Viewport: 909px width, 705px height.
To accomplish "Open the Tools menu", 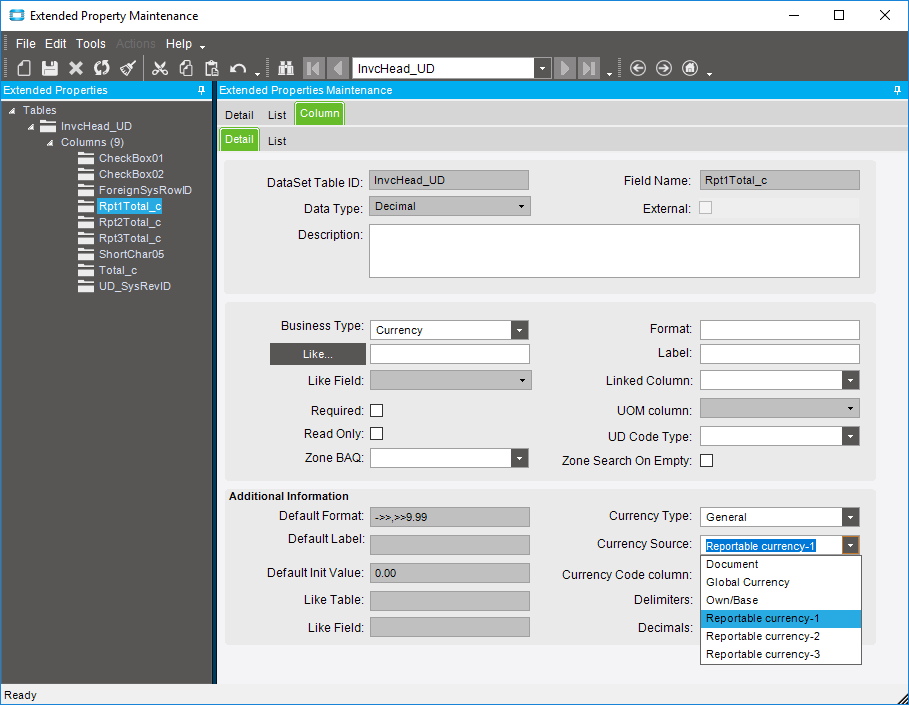I will pyautogui.click(x=90, y=44).
